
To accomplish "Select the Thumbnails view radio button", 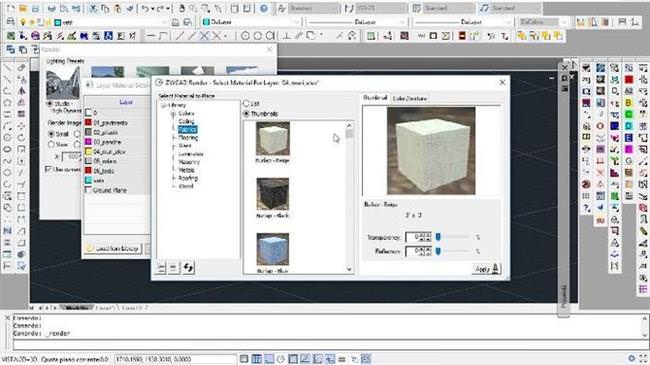I will pyautogui.click(x=247, y=113).
